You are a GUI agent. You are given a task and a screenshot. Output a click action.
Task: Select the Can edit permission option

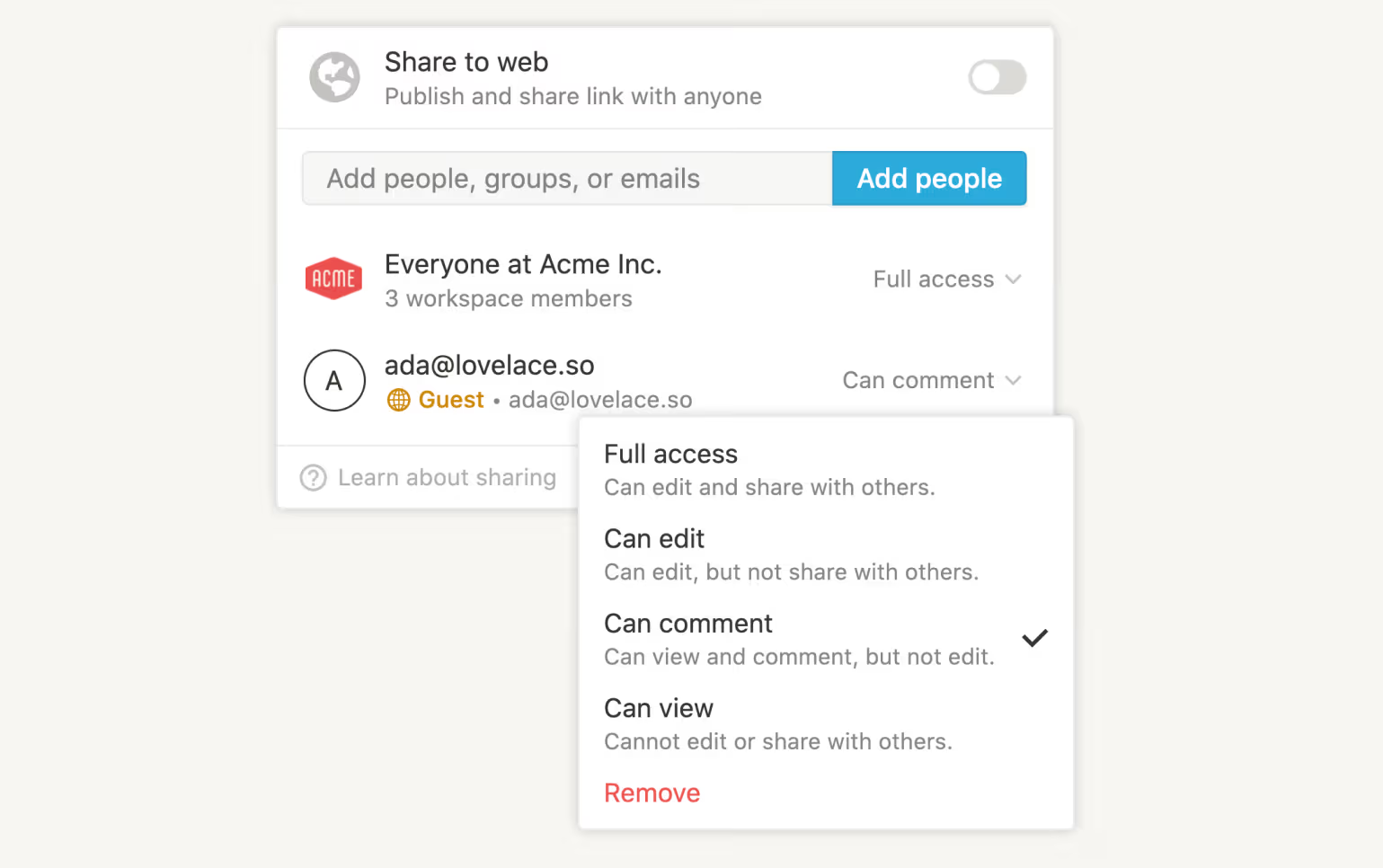pyautogui.click(x=654, y=539)
